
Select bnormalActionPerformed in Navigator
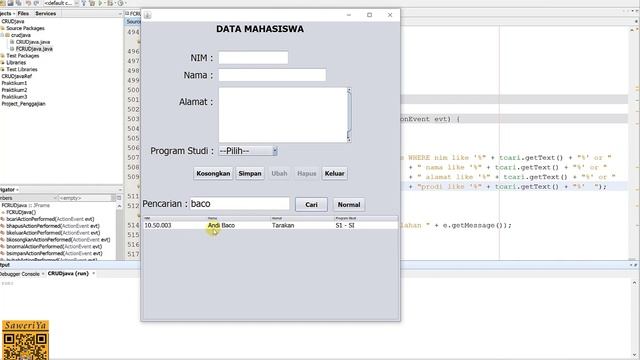pos(54,247)
